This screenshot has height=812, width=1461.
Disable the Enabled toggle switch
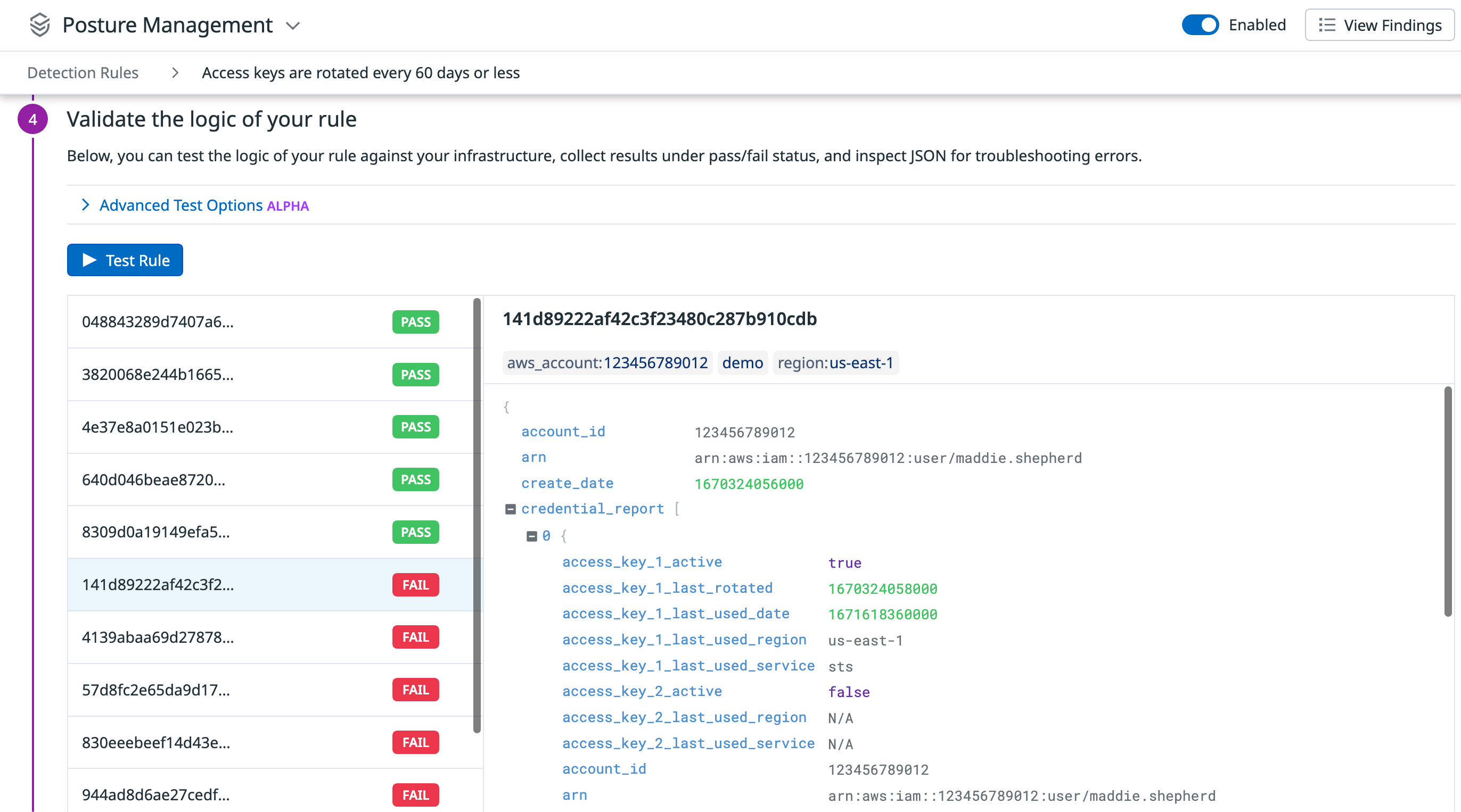click(x=1201, y=25)
